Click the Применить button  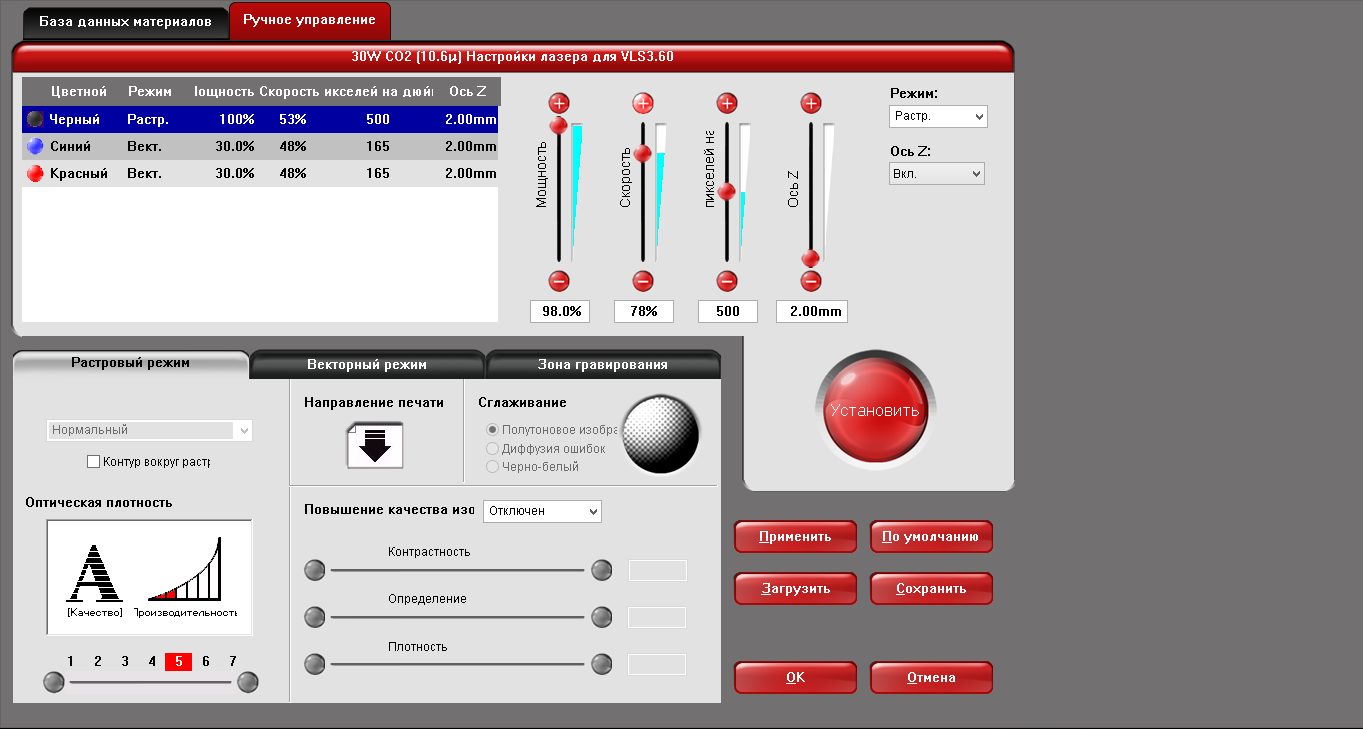coord(795,537)
